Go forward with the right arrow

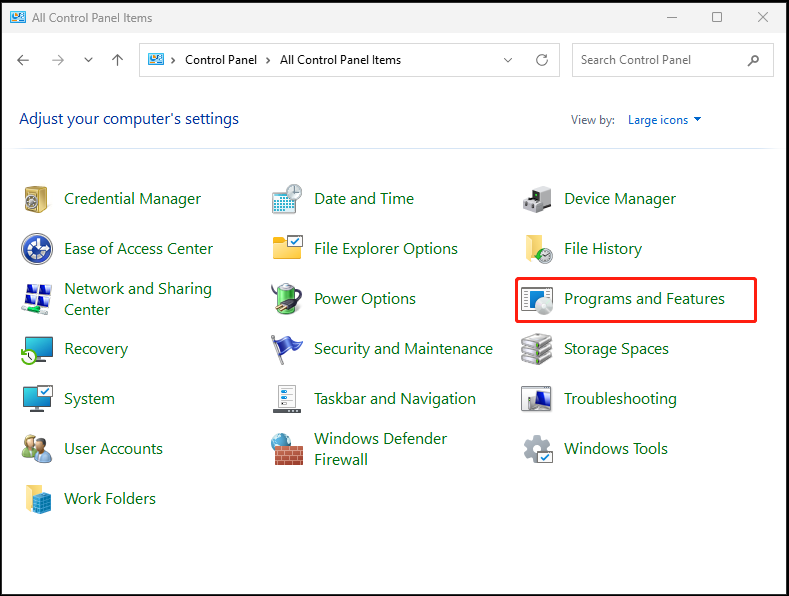coord(58,60)
